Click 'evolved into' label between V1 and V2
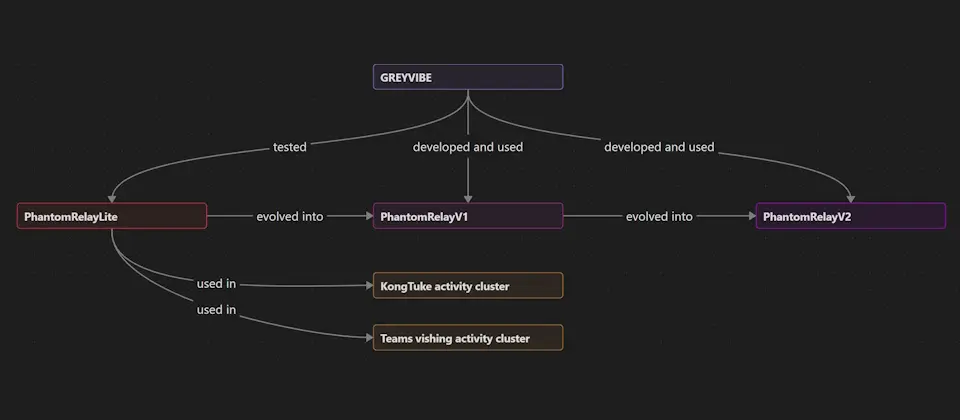Viewport: 960px width, 420px height. [659, 216]
